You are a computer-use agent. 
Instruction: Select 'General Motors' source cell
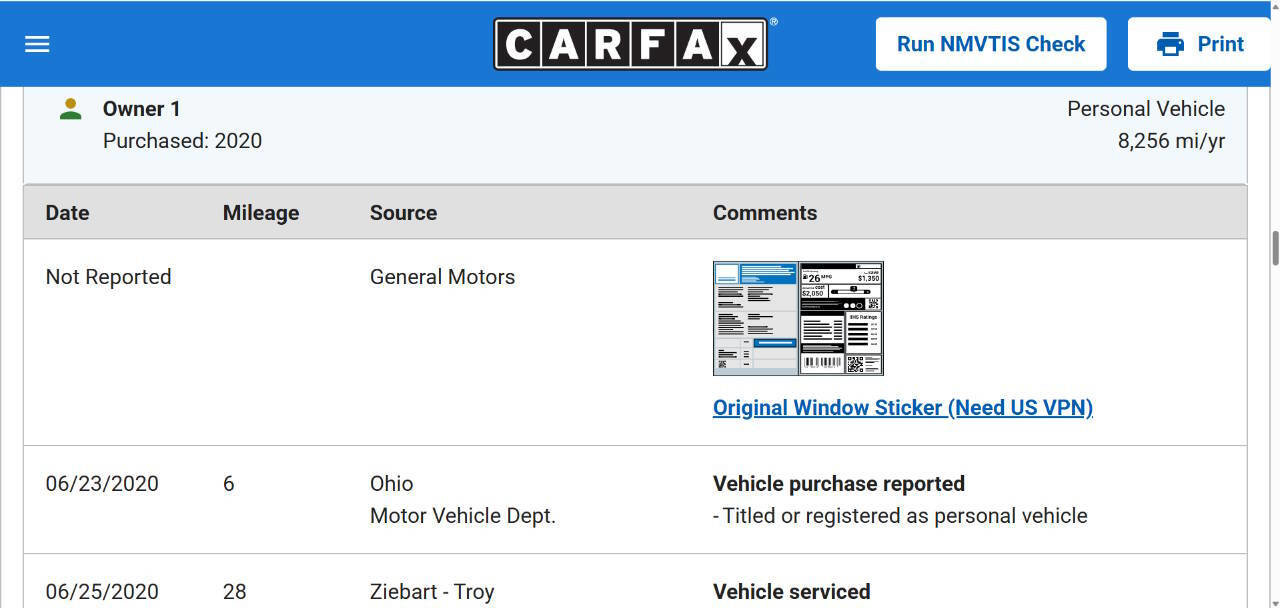[x=442, y=277]
